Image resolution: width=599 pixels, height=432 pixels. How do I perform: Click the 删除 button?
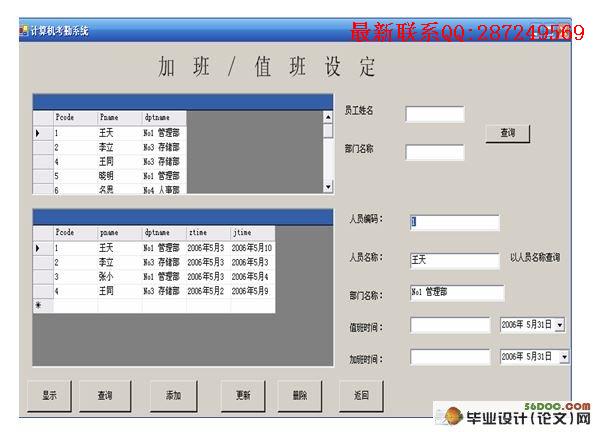click(x=300, y=396)
